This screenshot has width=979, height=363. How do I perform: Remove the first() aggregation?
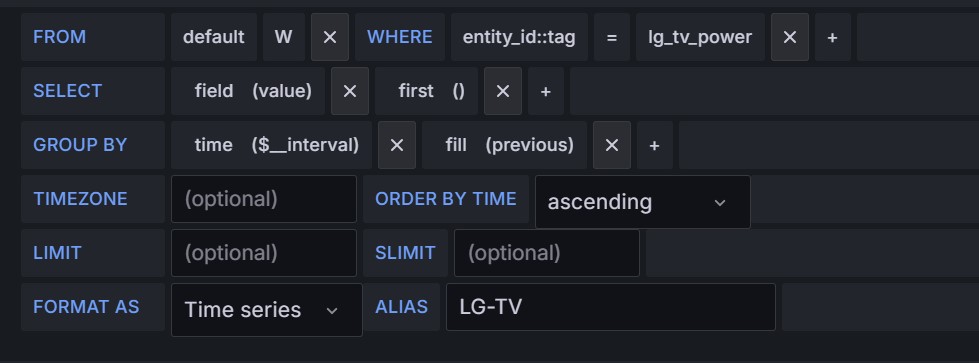click(x=503, y=91)
